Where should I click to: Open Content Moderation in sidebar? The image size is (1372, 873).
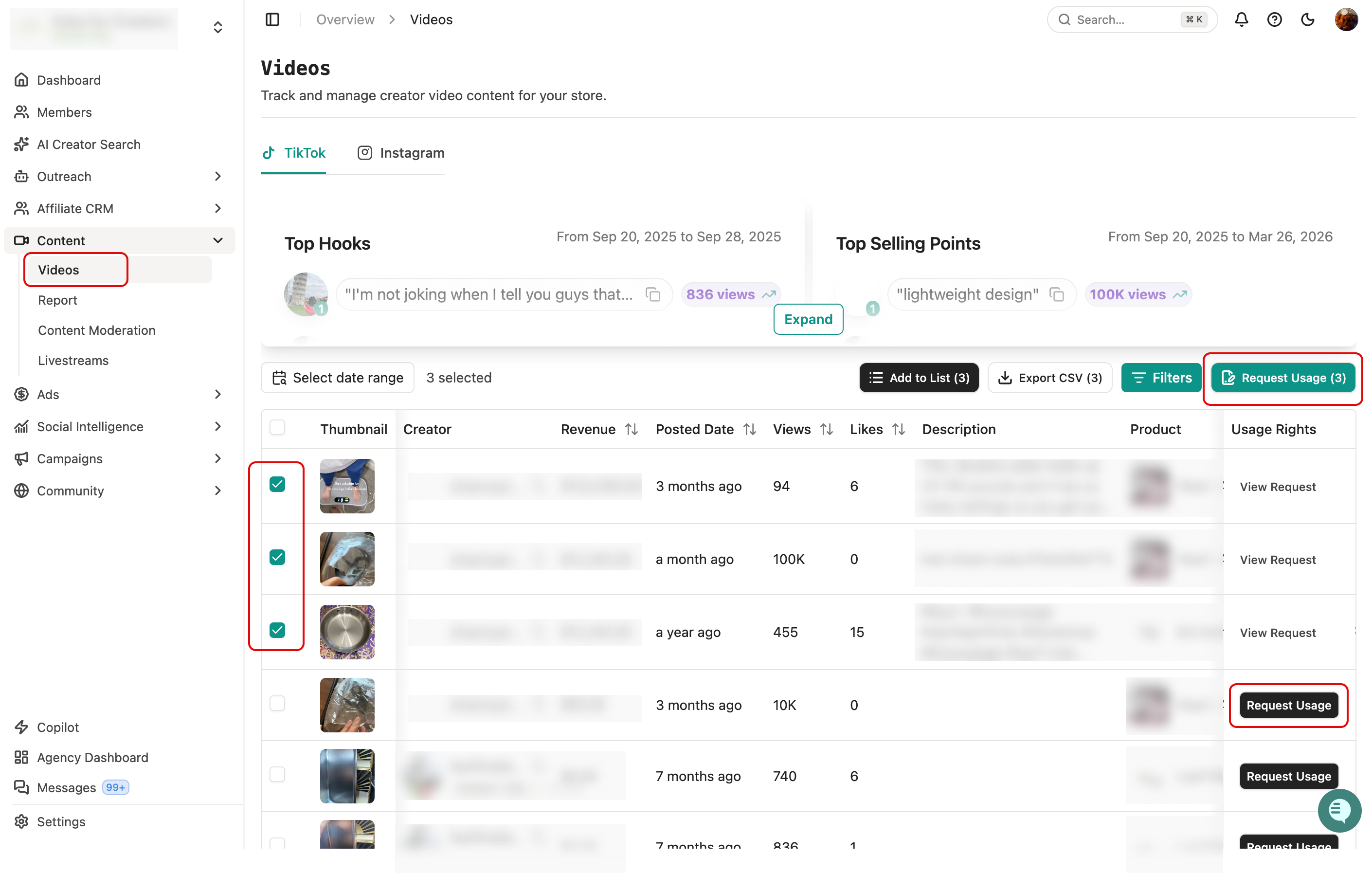pos(96,330)
